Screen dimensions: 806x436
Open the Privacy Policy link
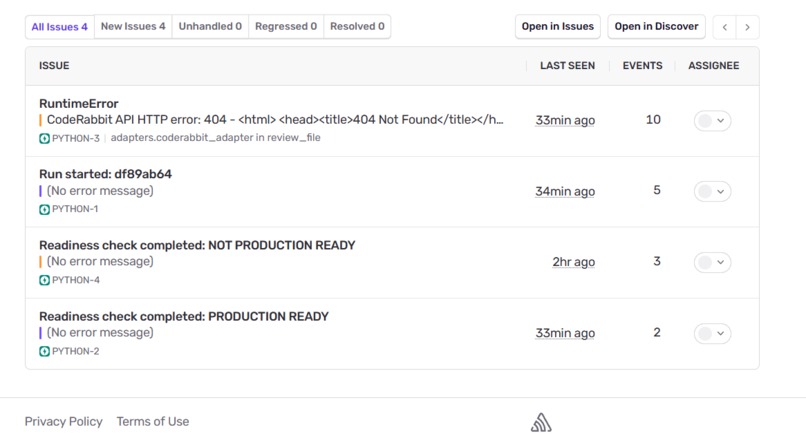64,422
